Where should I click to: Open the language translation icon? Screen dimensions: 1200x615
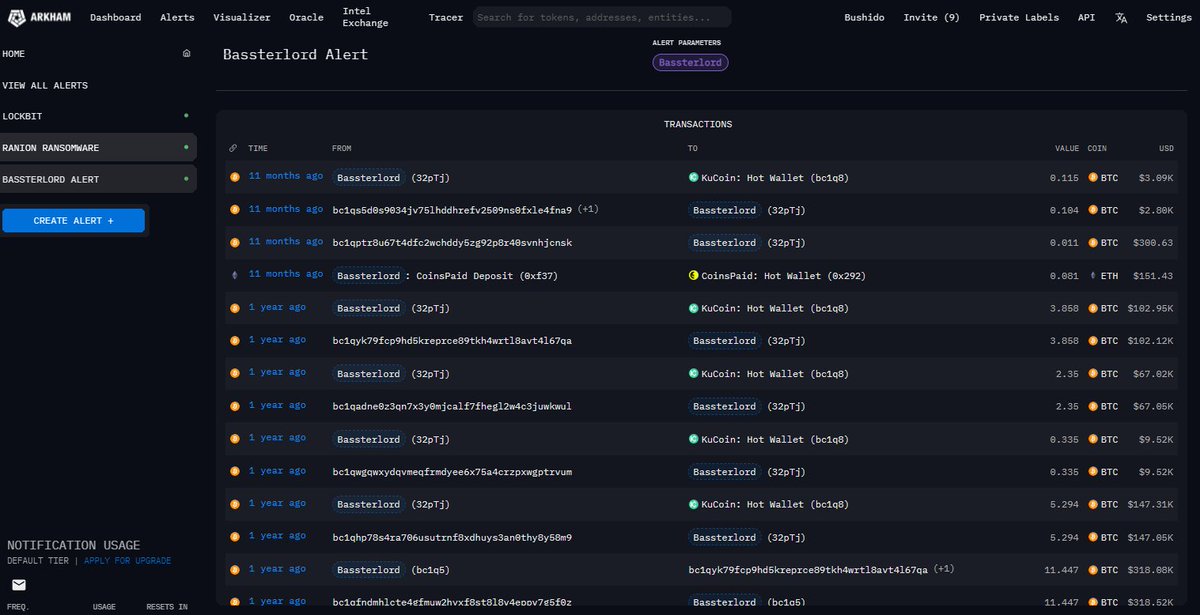(1121, 17)
